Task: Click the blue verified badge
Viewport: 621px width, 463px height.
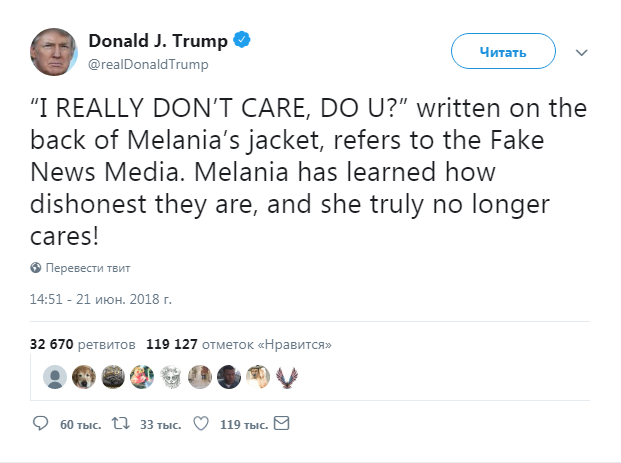Action: [x=242, y=41]
